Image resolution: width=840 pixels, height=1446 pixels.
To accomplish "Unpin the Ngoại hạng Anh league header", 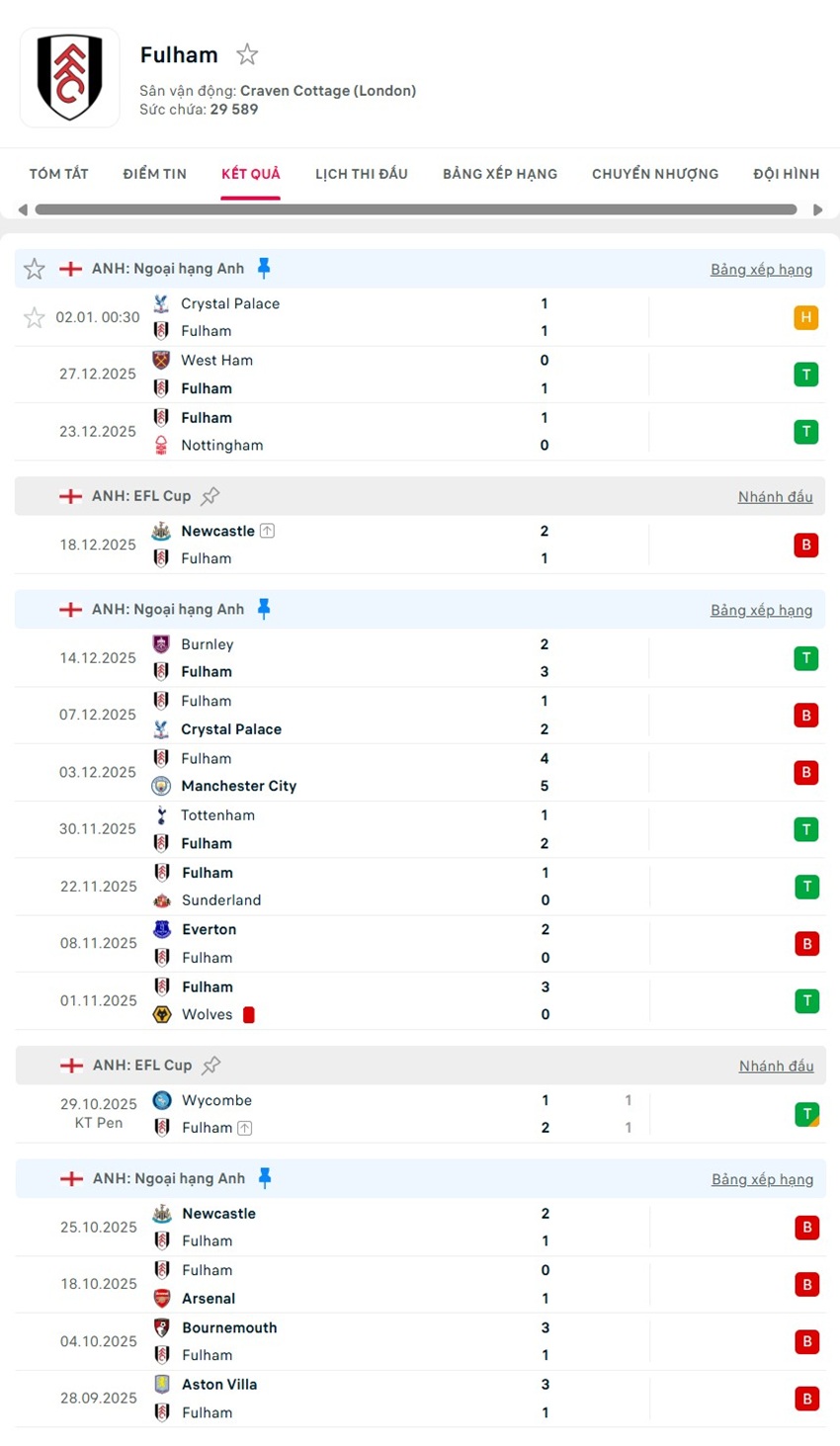I will (263, 267).
